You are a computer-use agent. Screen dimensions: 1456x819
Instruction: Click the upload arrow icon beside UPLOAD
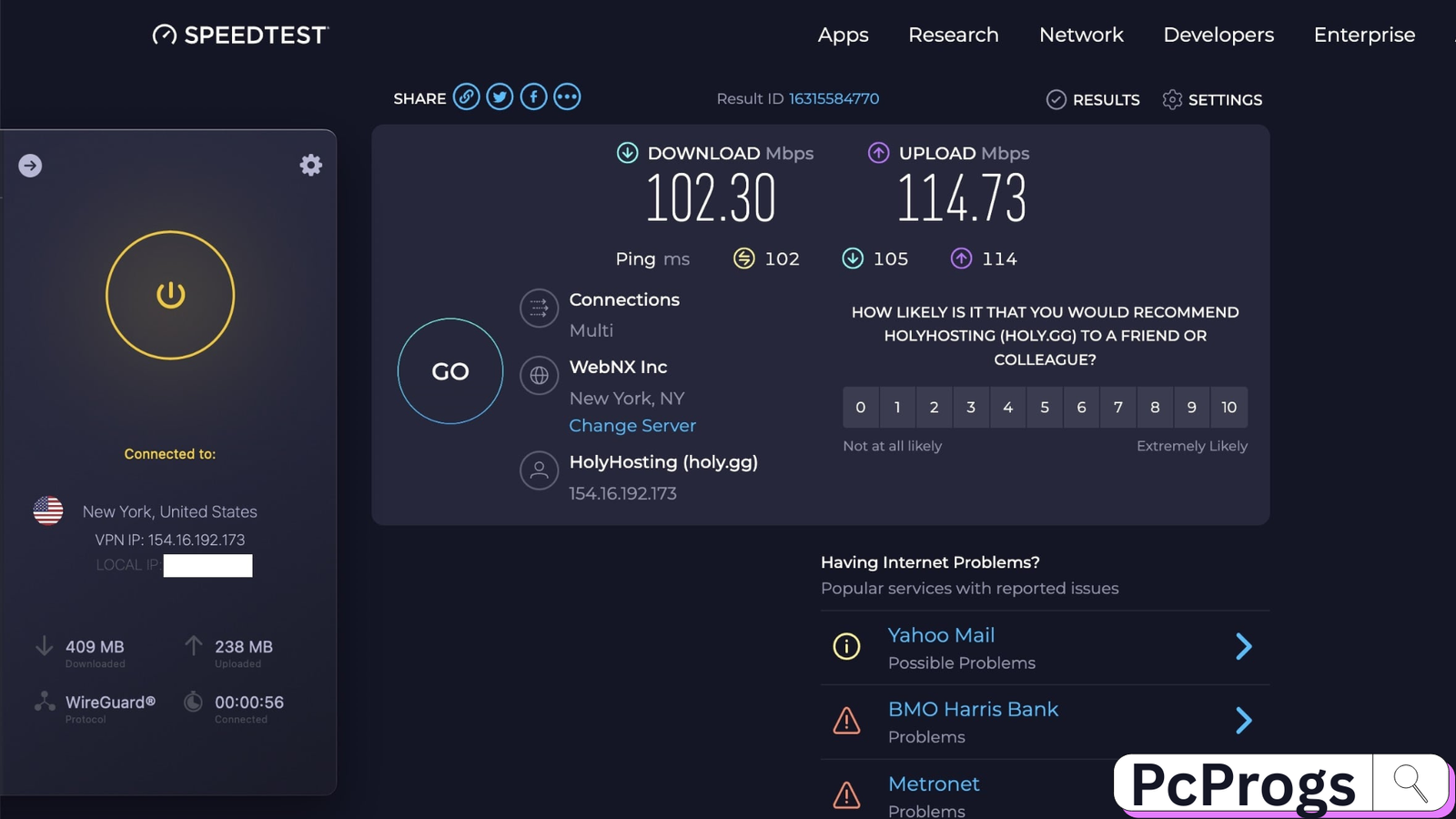(x=878, y=153)
